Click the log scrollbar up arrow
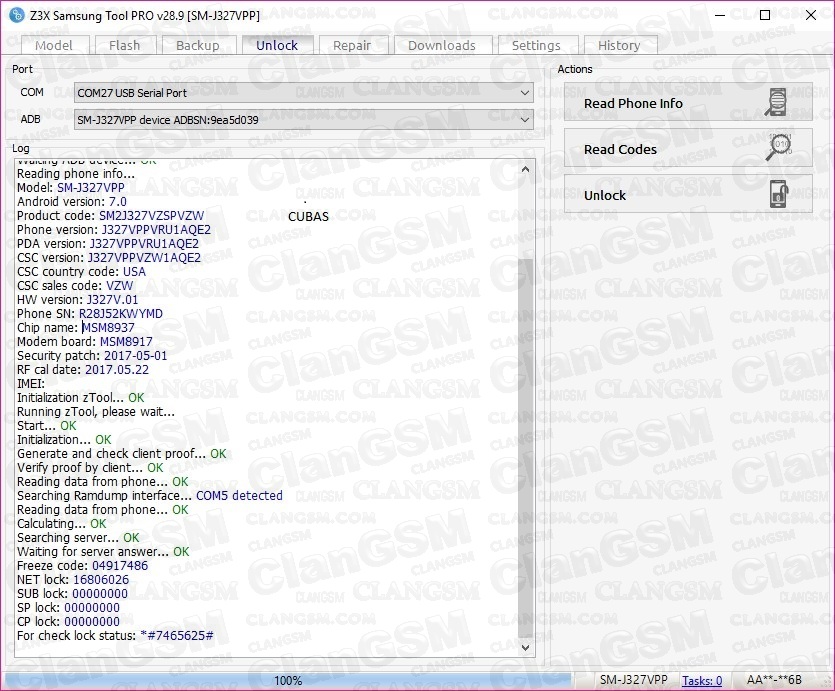Image resolution: width=835 pixels, height=691 pixels. (525, 169)
